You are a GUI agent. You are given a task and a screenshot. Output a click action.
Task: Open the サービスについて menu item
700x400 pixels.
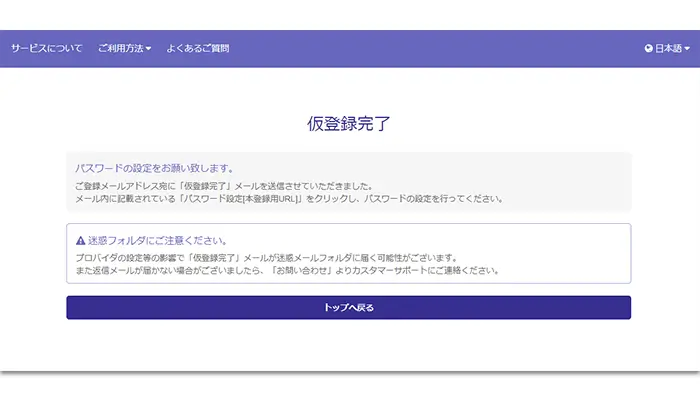47,48
